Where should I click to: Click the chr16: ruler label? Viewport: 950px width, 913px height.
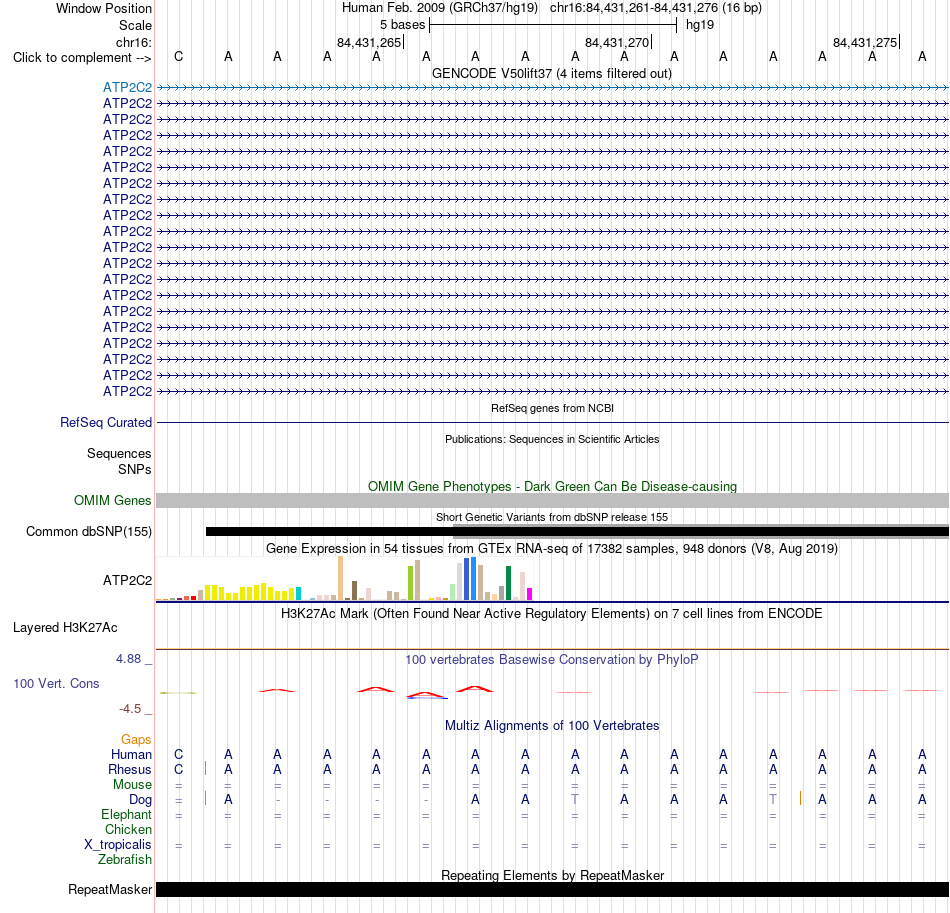pyautogui.click(x=134, y=42)
